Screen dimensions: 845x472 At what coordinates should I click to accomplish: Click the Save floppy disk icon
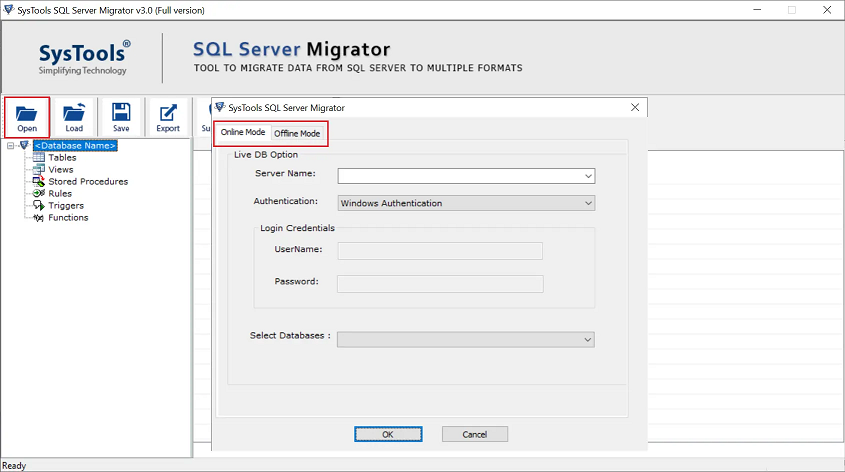pos(121,112)
